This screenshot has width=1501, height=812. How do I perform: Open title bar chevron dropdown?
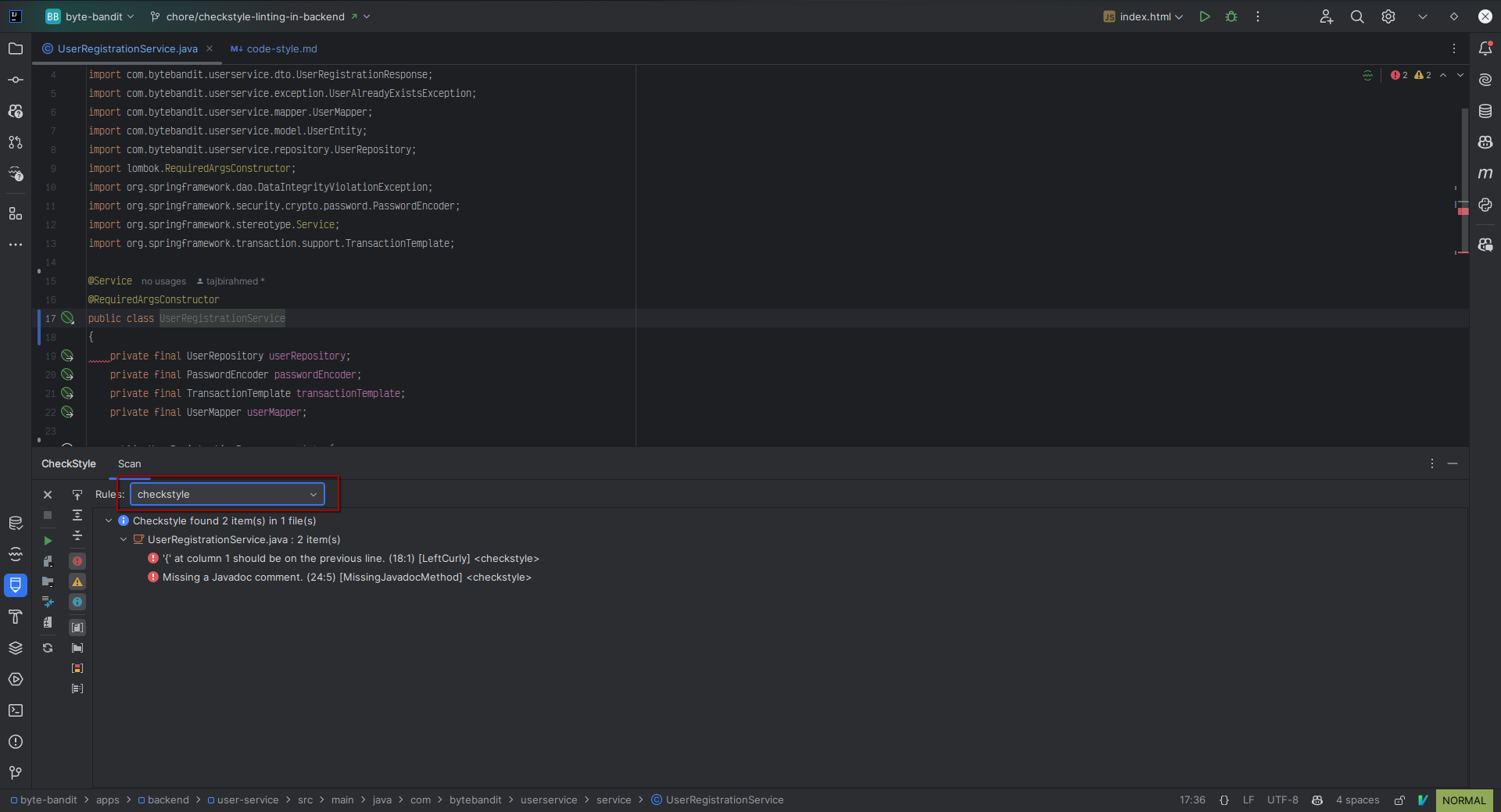1423,16
